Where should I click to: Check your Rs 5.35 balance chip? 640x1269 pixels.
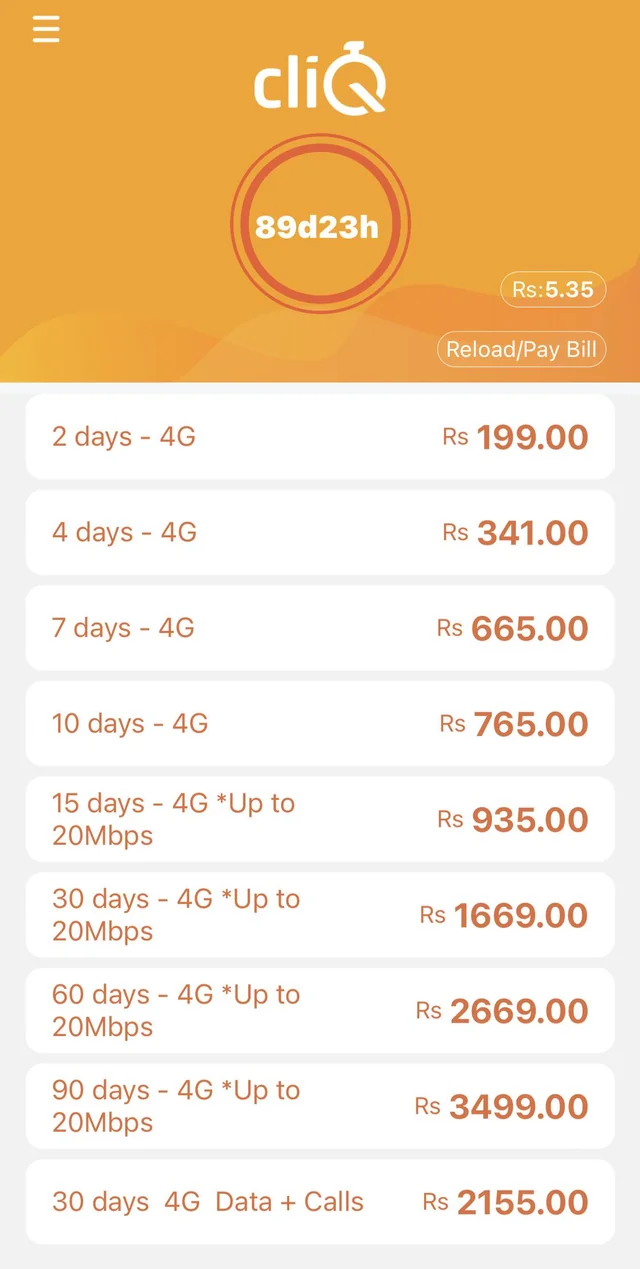pos(552,289)
